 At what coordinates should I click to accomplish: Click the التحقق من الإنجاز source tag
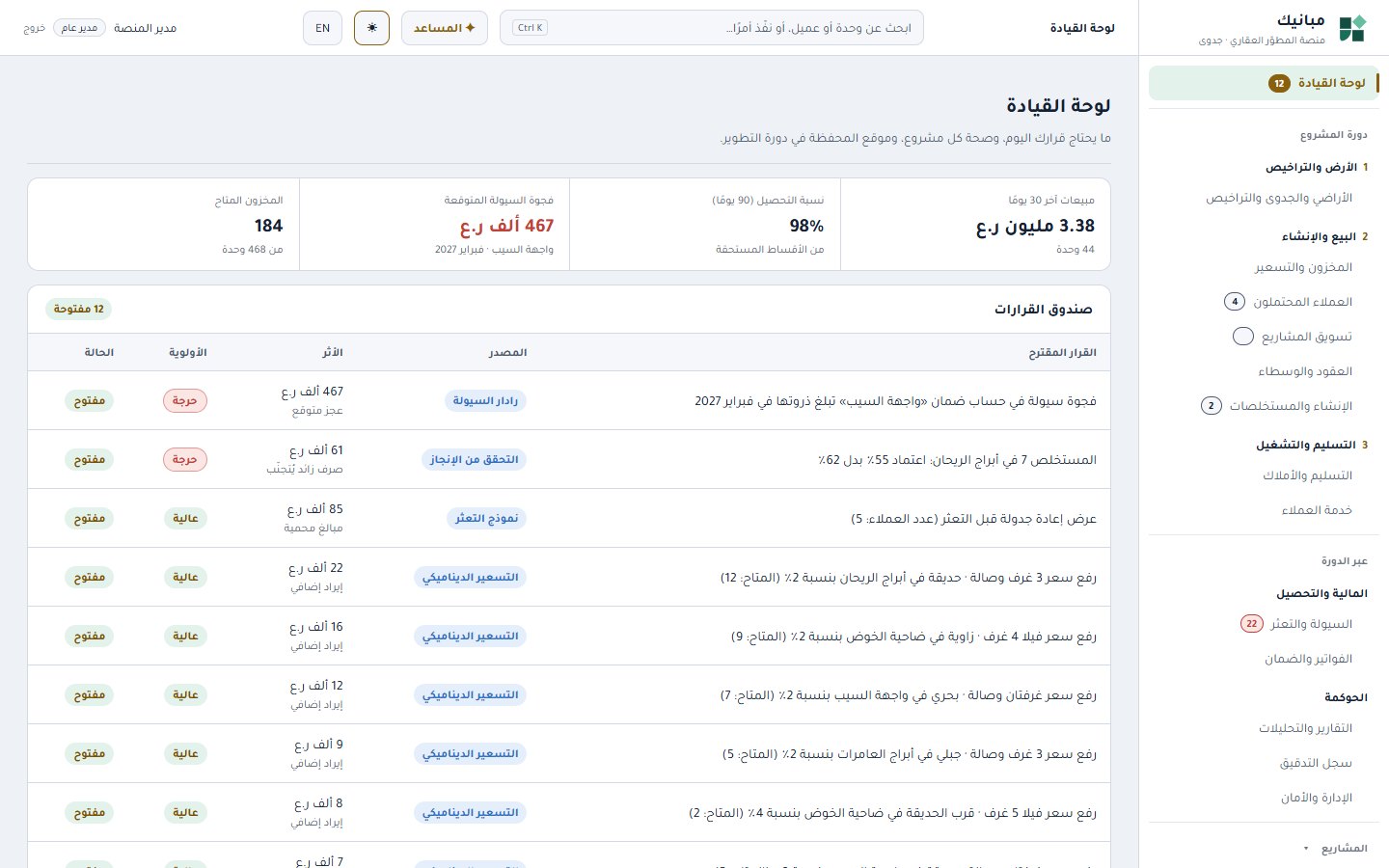[x=475, y=460]
